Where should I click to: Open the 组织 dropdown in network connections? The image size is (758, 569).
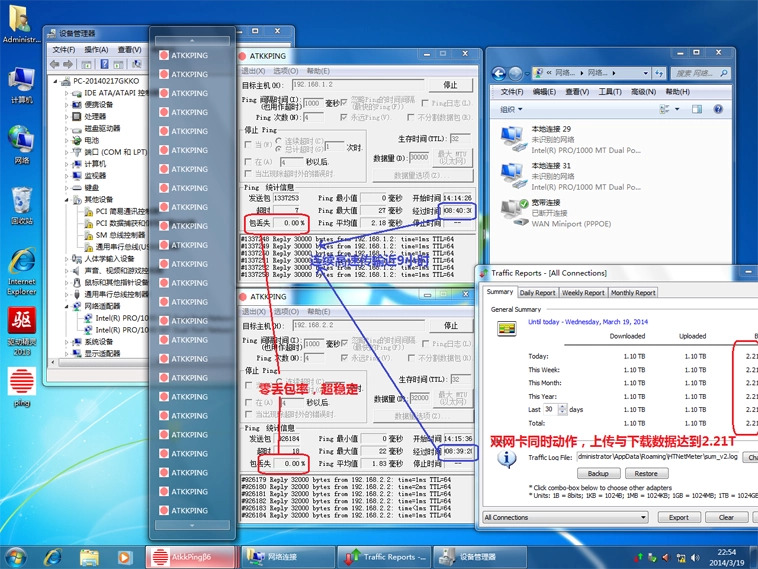[x=511, y=110]
